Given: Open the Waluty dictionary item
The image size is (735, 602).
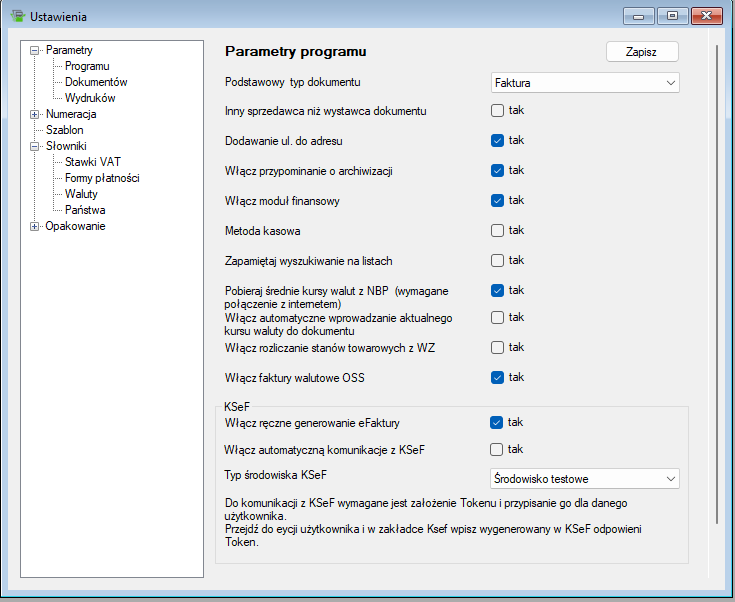Looking at the screenshot, I should (81, 194).
